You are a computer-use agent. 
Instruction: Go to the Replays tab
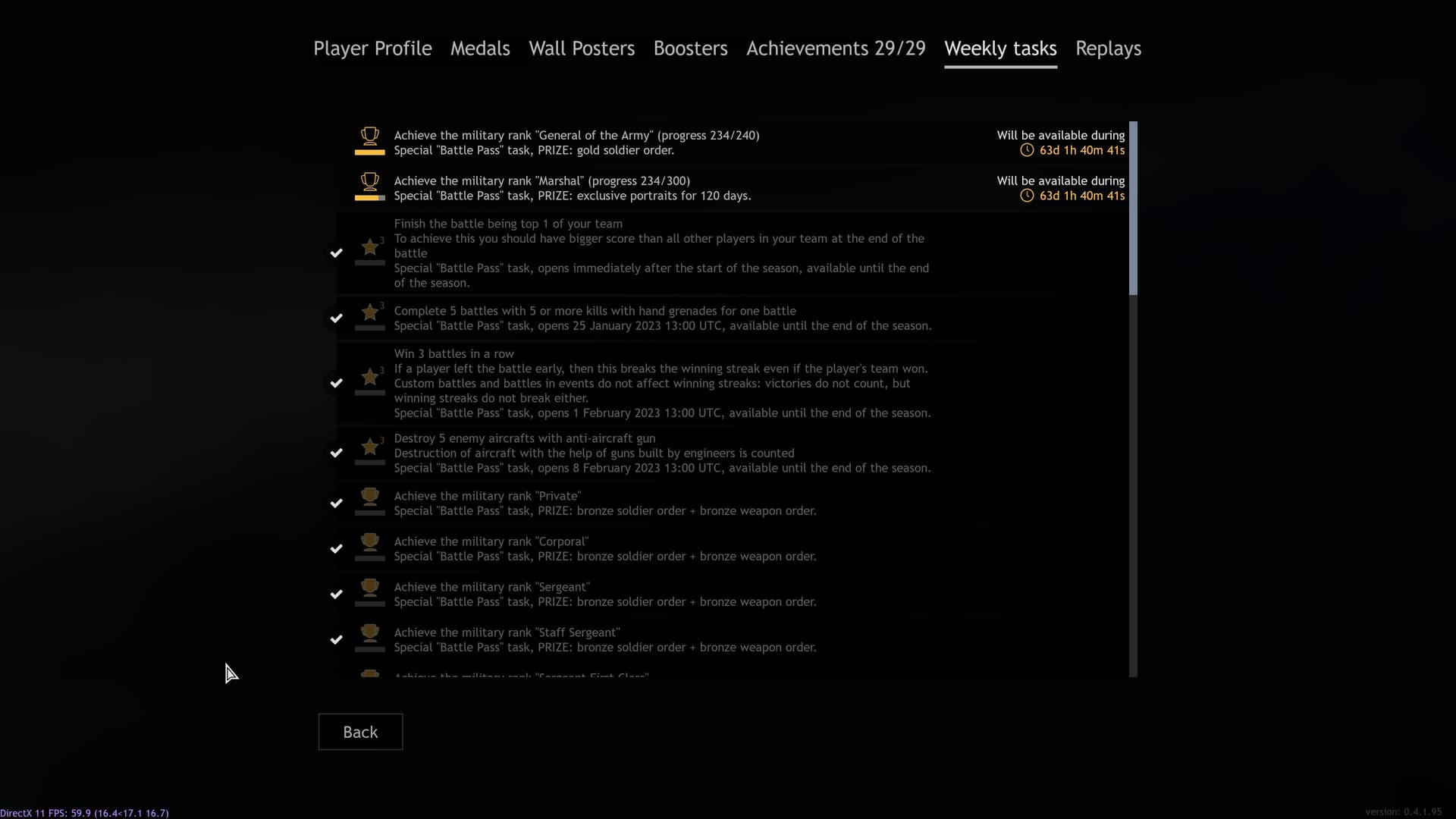coord(1108,49)
